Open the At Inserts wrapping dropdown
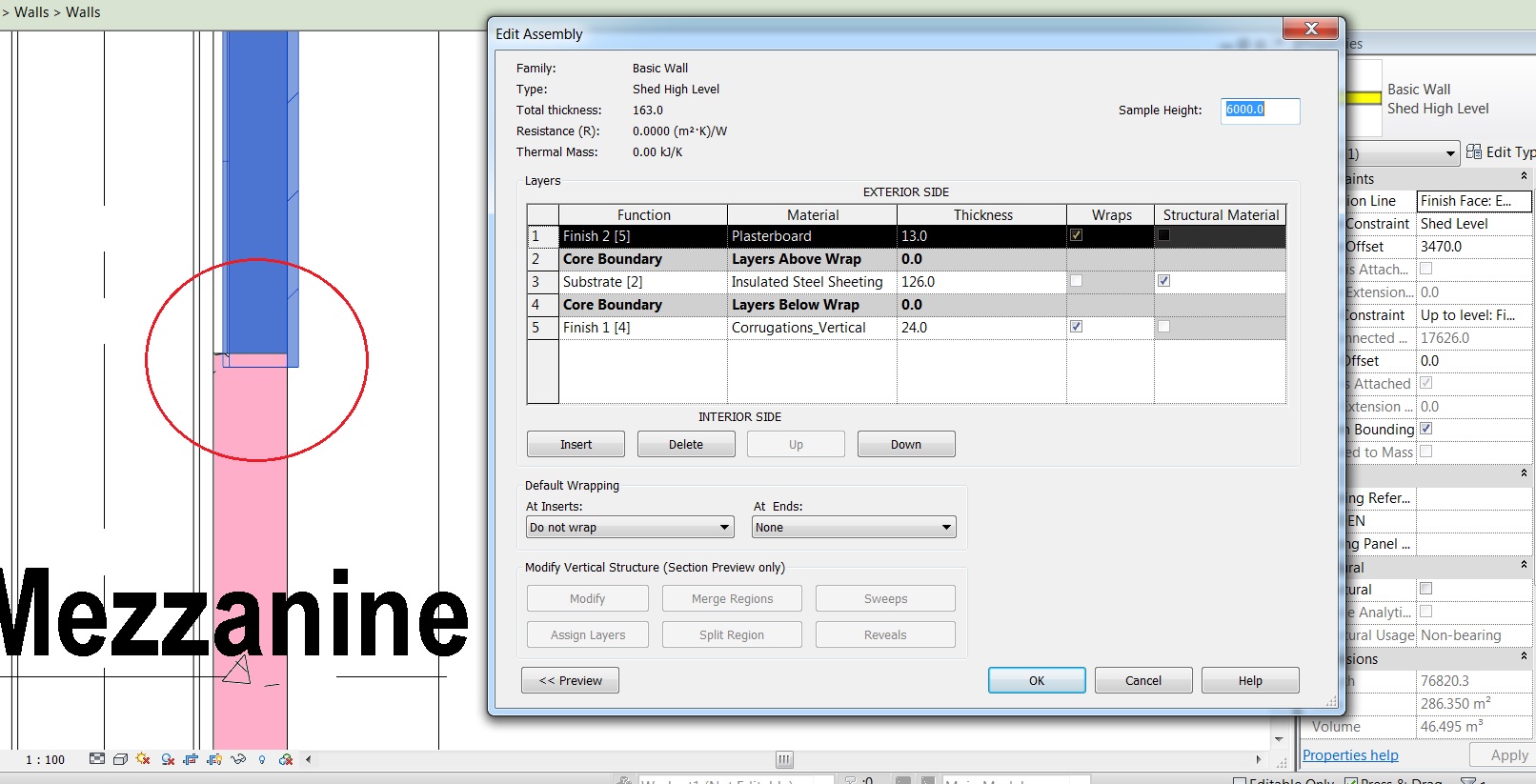 click(630, 528)
